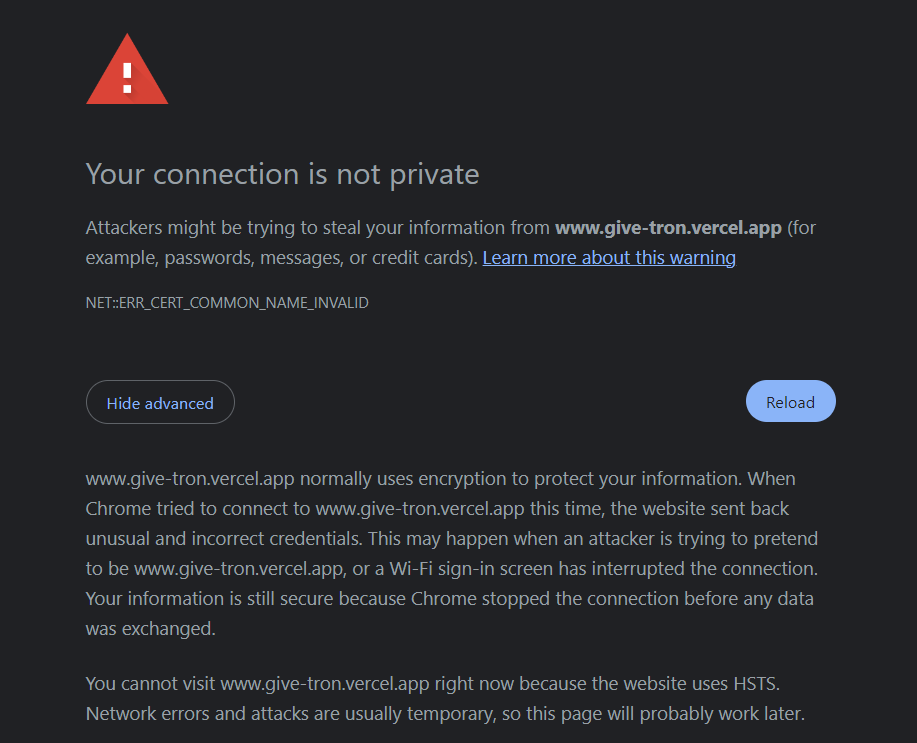Viewport: 917px width, 743px height.
Task: Click the NET::ERR_CERT_COMMON_NAME_INVALID error code
Action: tap(227, 302)
